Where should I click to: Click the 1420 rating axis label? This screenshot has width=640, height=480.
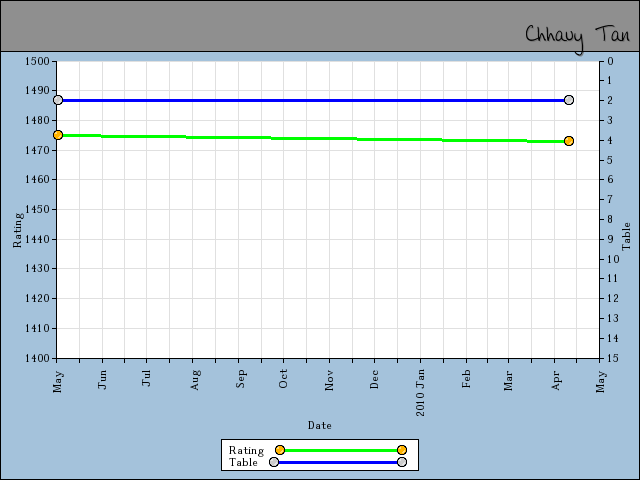click(x=37, y=298)
